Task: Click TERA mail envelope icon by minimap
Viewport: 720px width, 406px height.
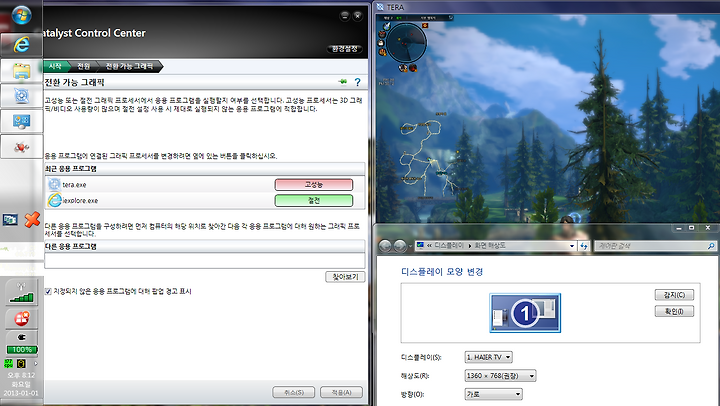Action: point(381,43)
